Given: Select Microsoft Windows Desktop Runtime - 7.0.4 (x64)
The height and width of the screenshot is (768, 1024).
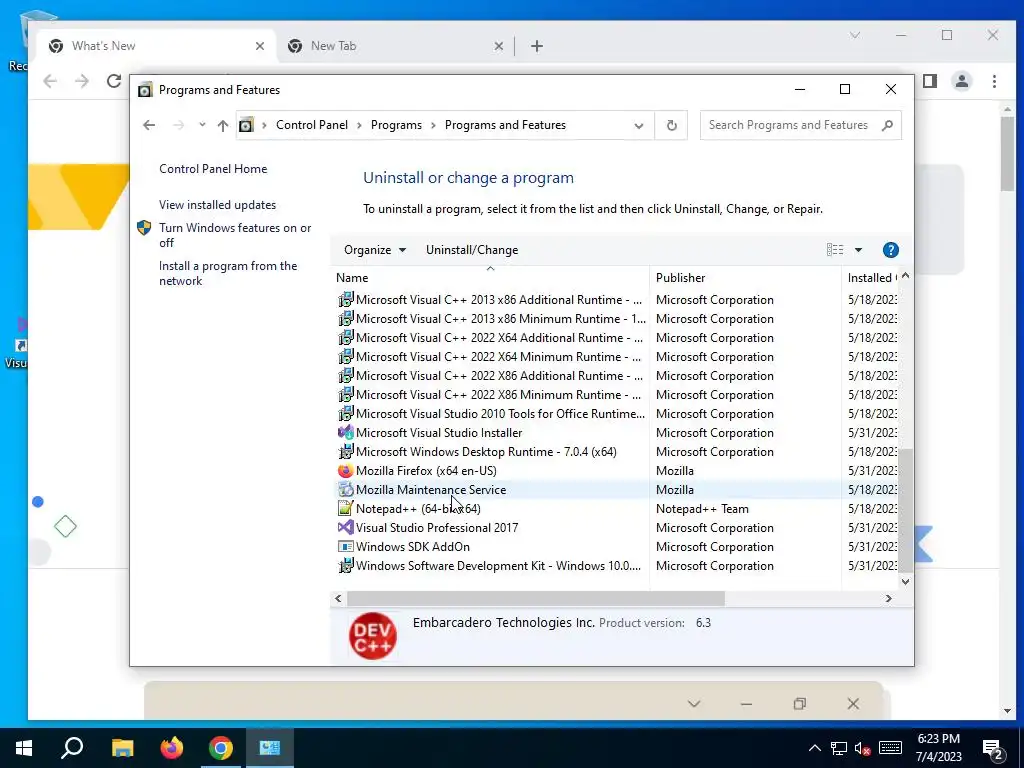Looking at the screenshot, I should coord(486,451).
